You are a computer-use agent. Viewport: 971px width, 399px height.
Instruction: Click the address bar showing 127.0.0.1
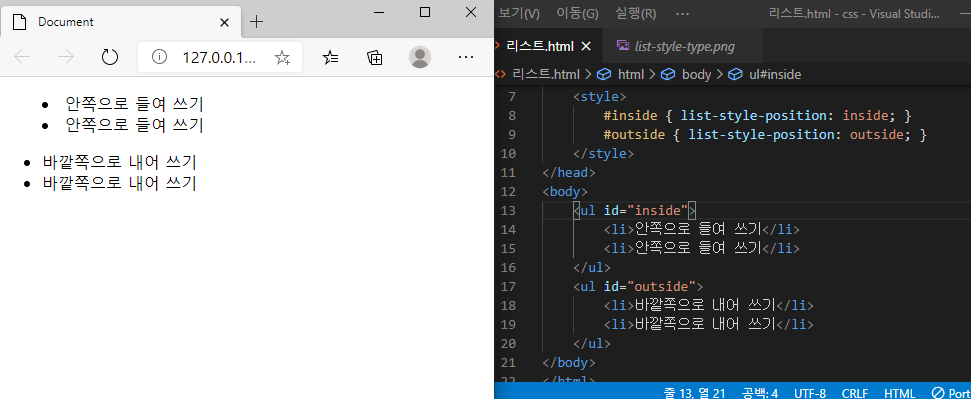click(x=220, y=58)
